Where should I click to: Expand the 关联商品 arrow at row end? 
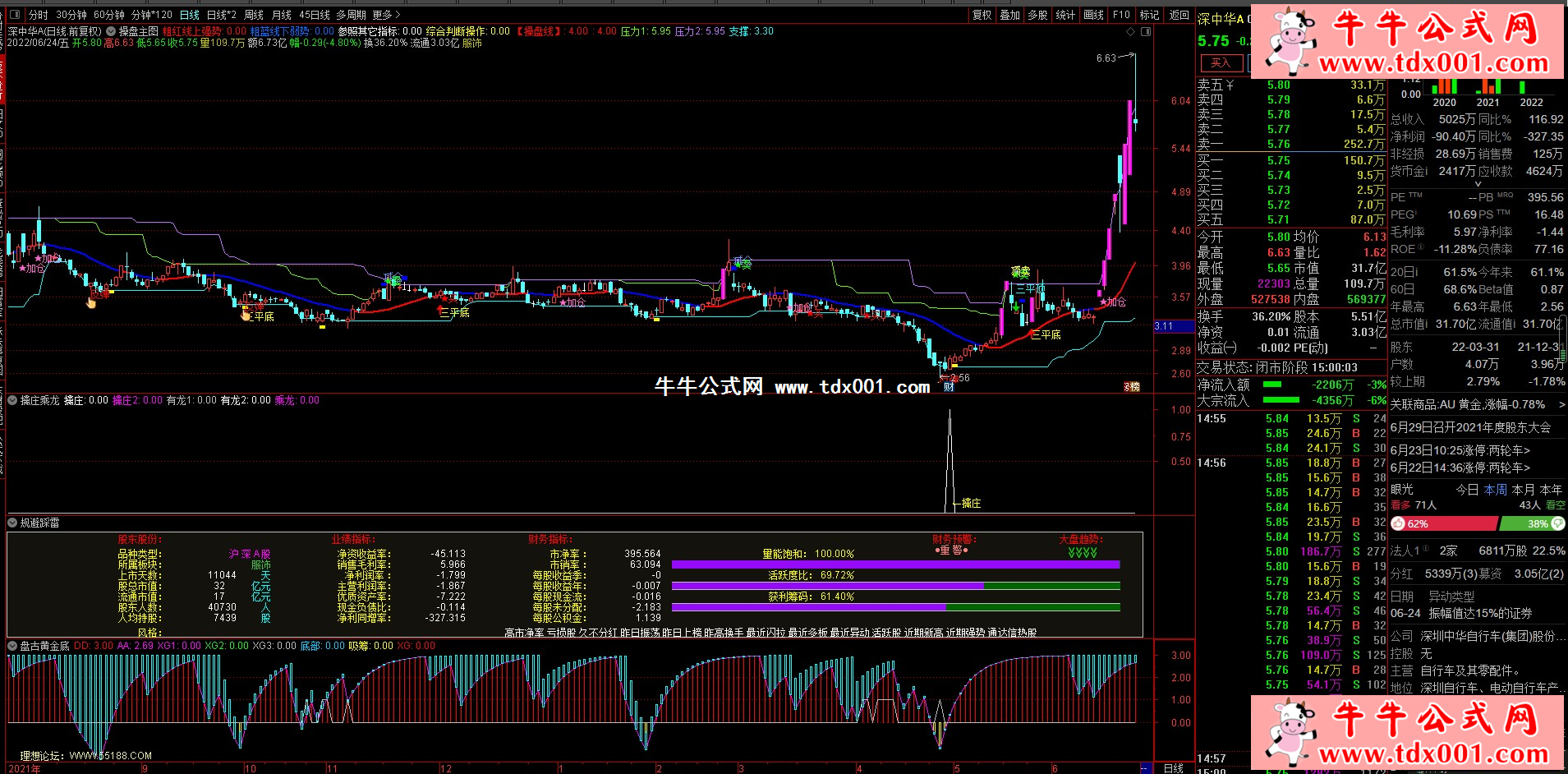[1561, 404]
